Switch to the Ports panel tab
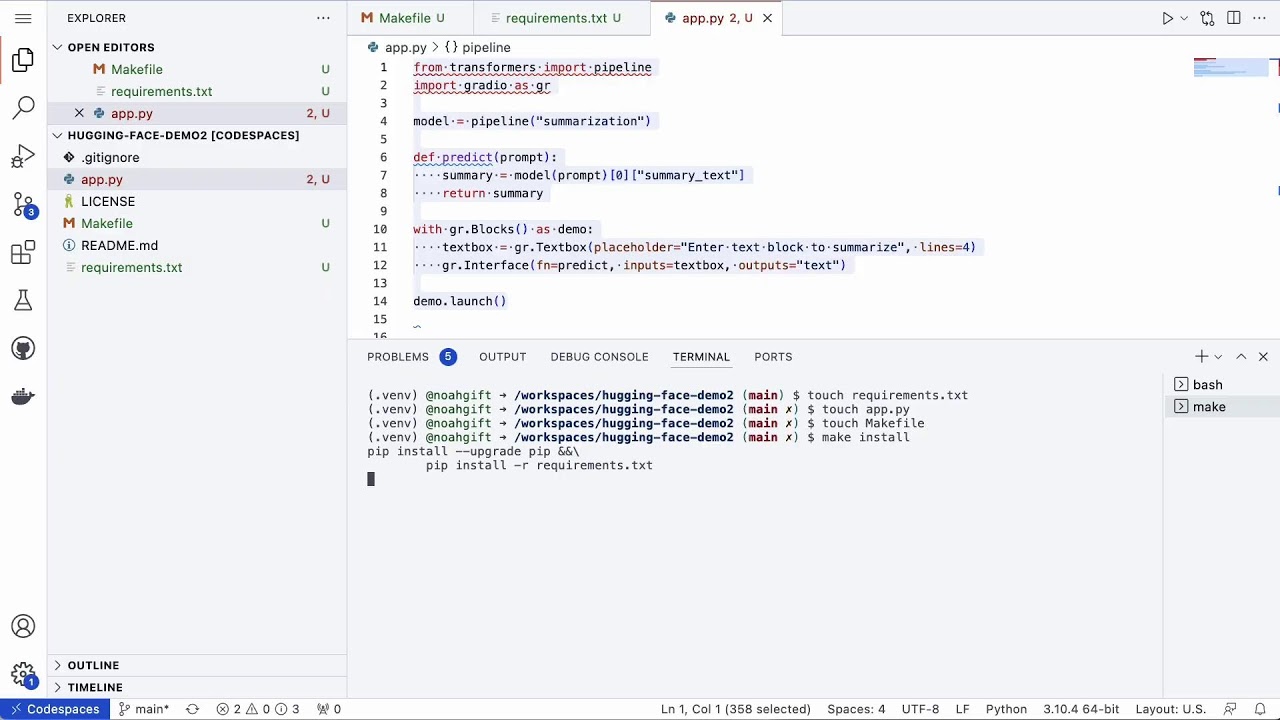The height and width of the screenshot is (720, 1280). click(773, 356)
